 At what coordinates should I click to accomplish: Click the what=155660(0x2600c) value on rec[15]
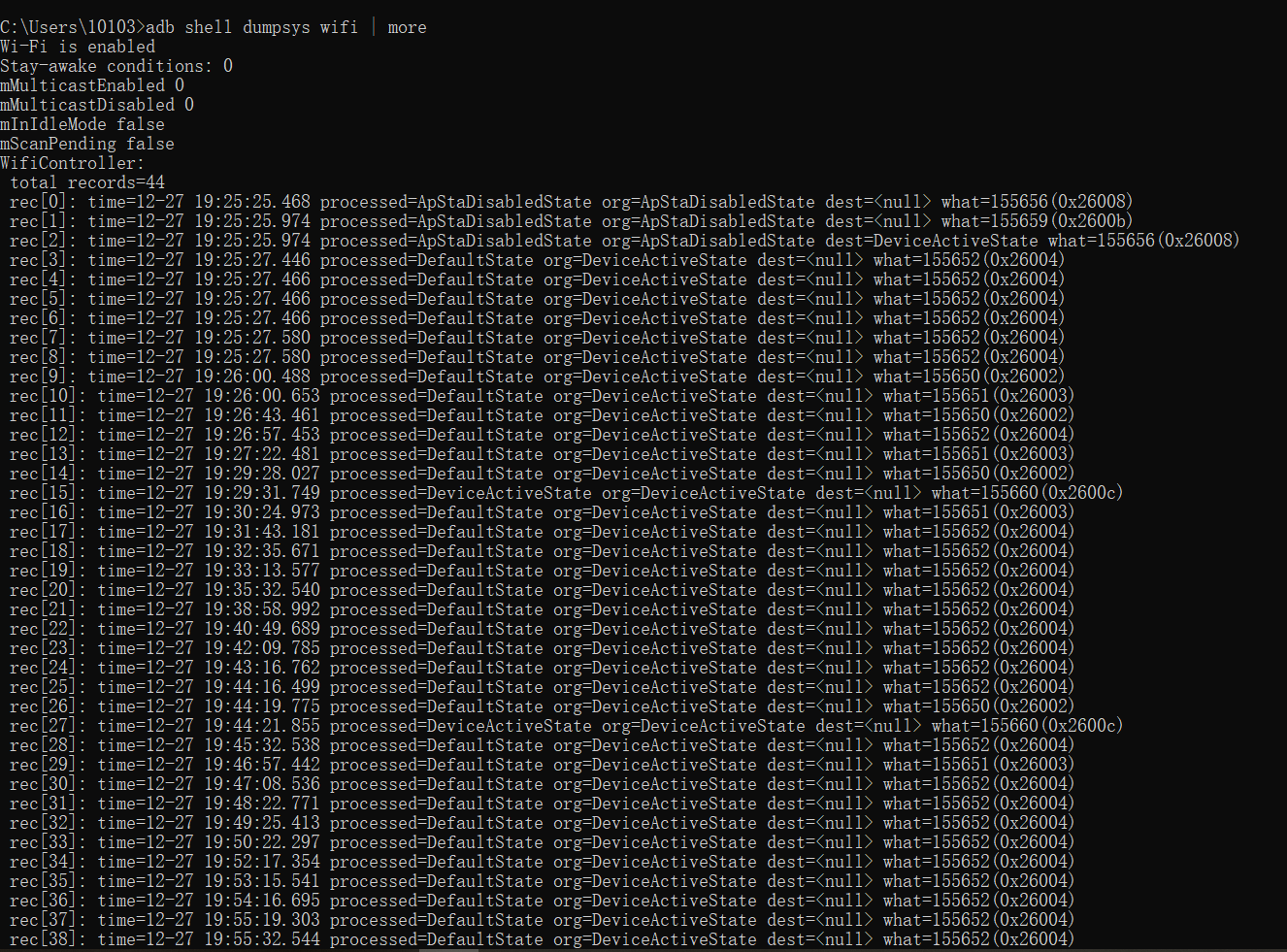click(1026, 492)
